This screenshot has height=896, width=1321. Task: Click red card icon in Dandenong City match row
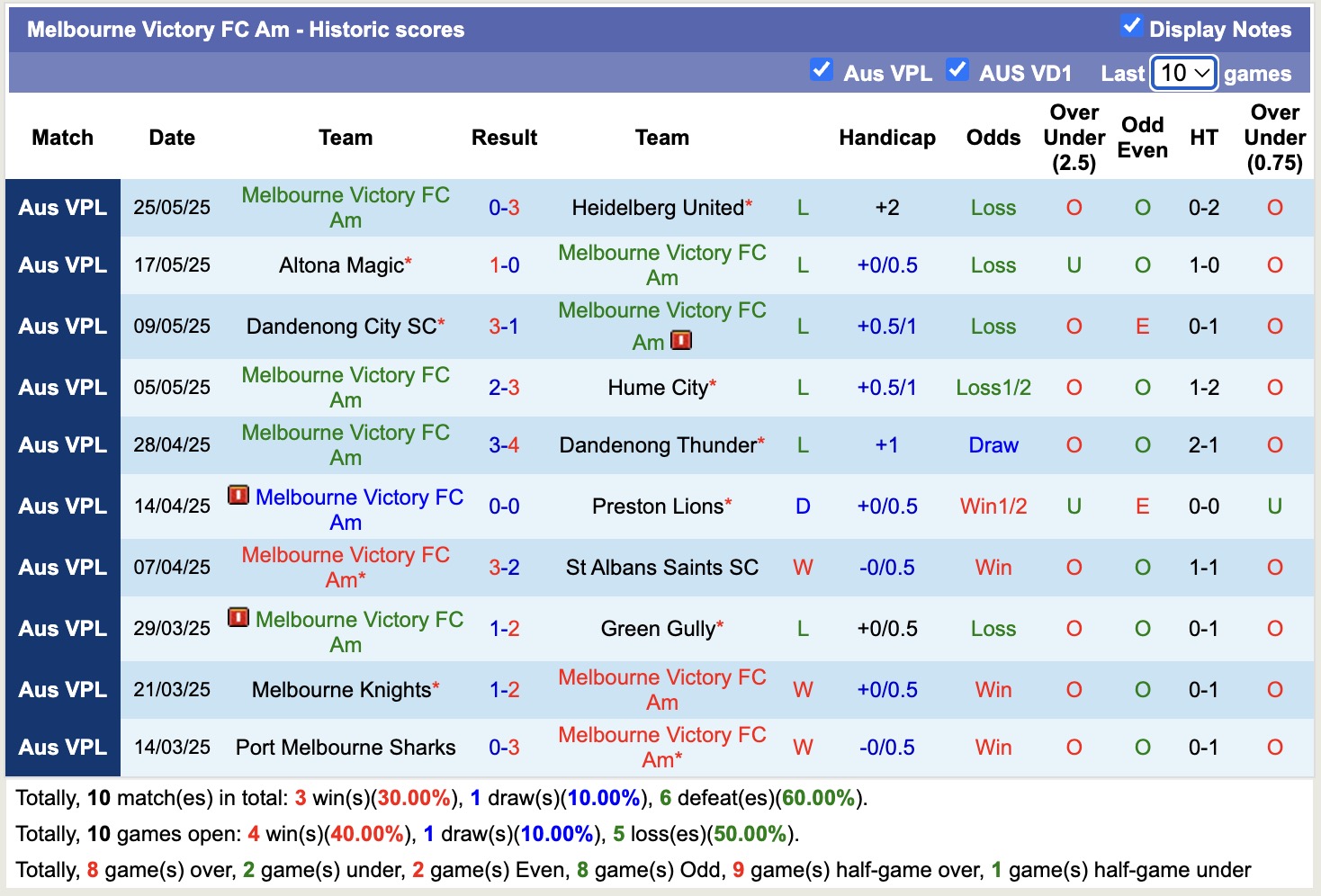[x=681, y=341]
